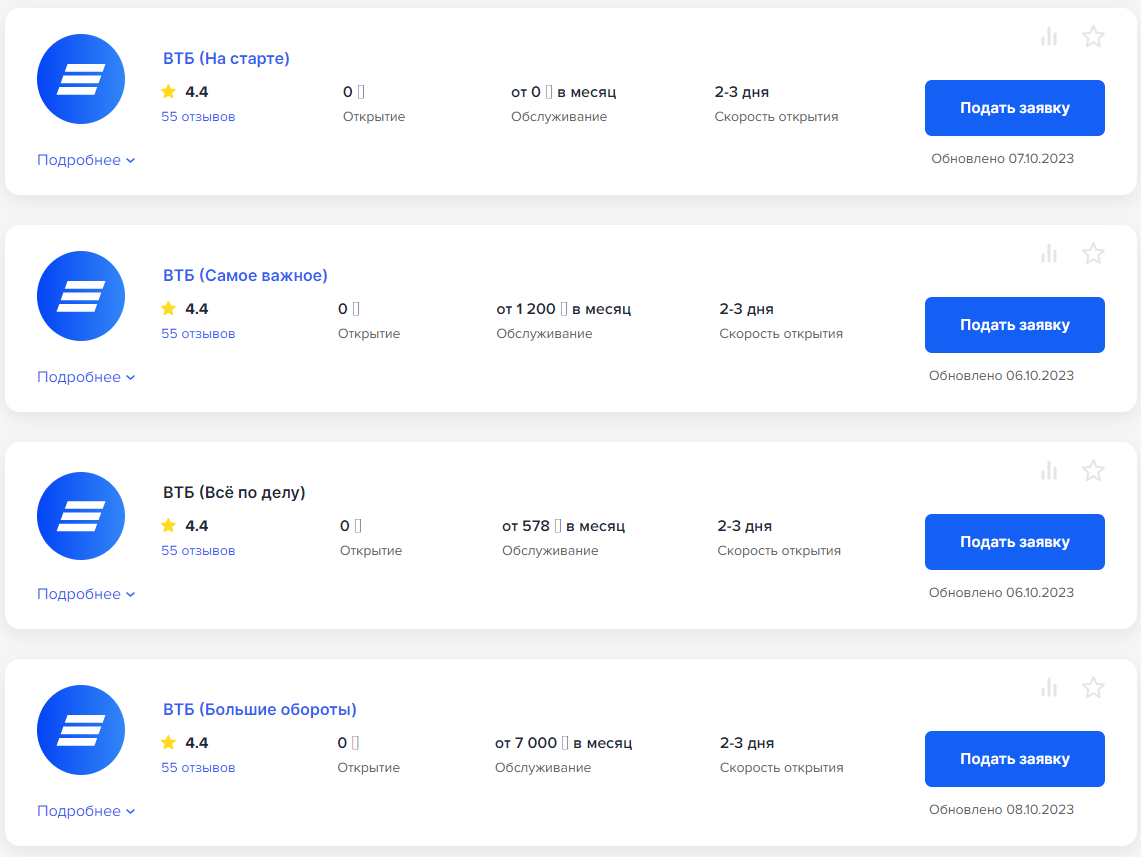1141x857 pixels.
Task: Click '2-3 дня' opening speed of ВТБ (На старте)
Action: (x=742, y=92)
